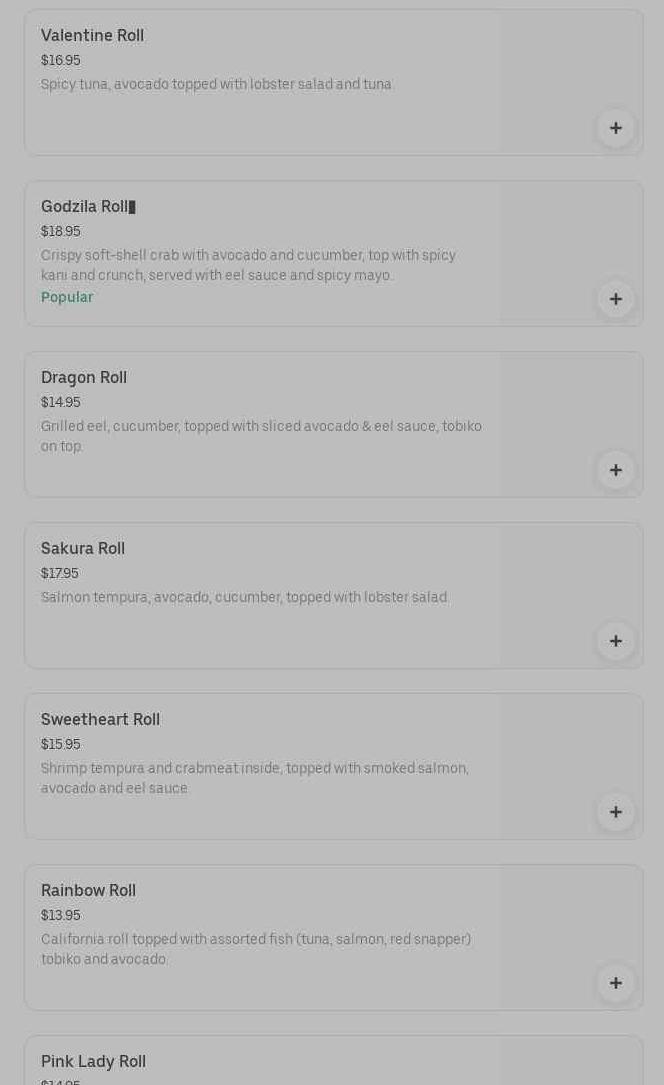Add Valentine Roll with the plus icon
Screen dimensions: 664x1085
click(x=615, y=128)
